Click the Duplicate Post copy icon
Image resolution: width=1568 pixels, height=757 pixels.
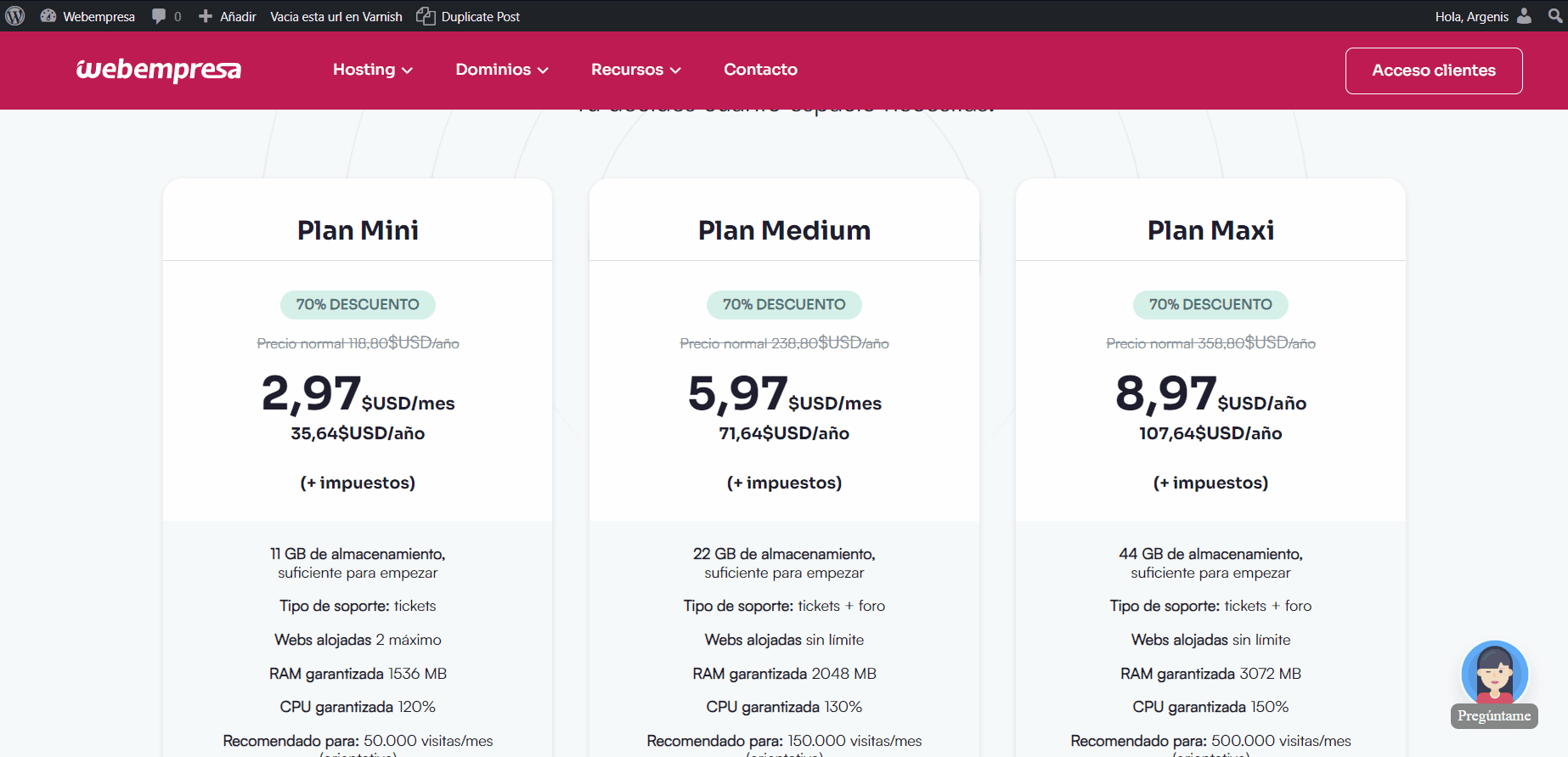pos(426,16)
